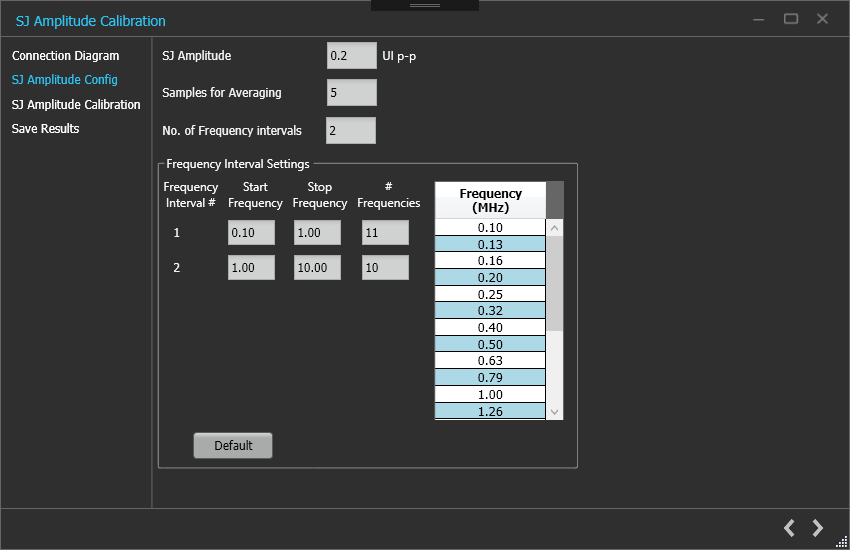The image size is (850, 550).
Task: Select the 0.50 MHz frequency row
Action: click(x=490, y=344)
